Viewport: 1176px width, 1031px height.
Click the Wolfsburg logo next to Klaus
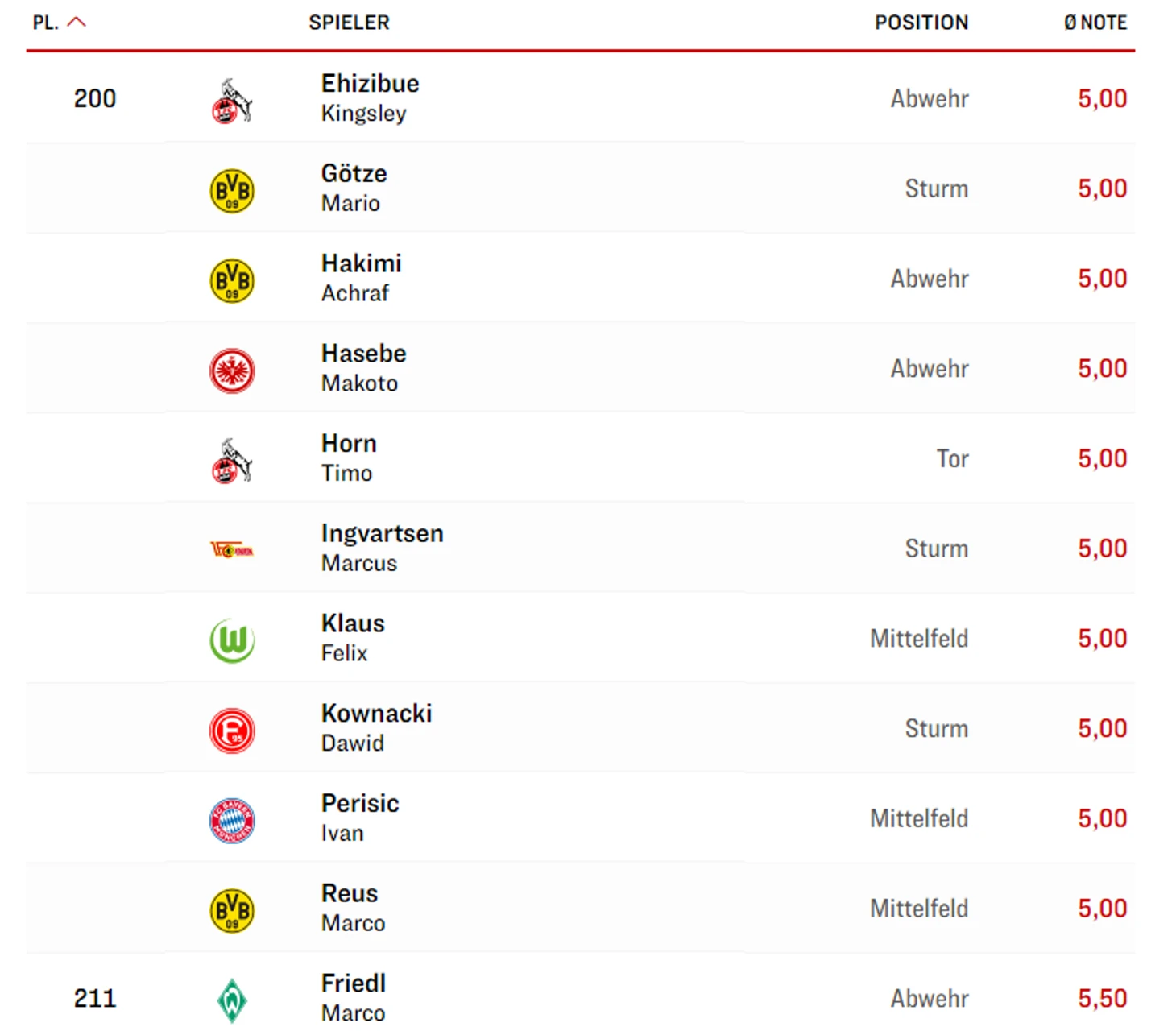click(232, 640)
